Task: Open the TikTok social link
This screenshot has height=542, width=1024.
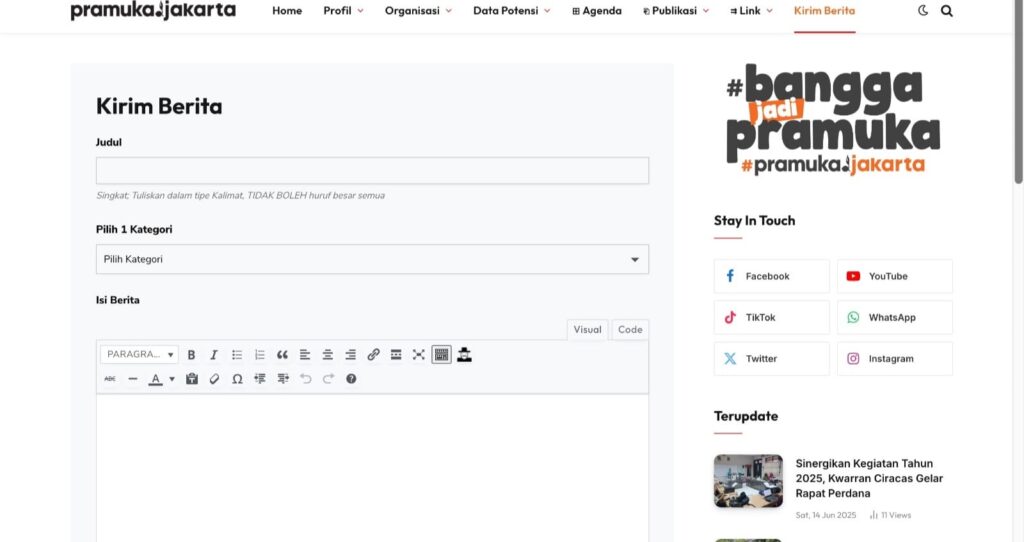Action: coord(771,317)
